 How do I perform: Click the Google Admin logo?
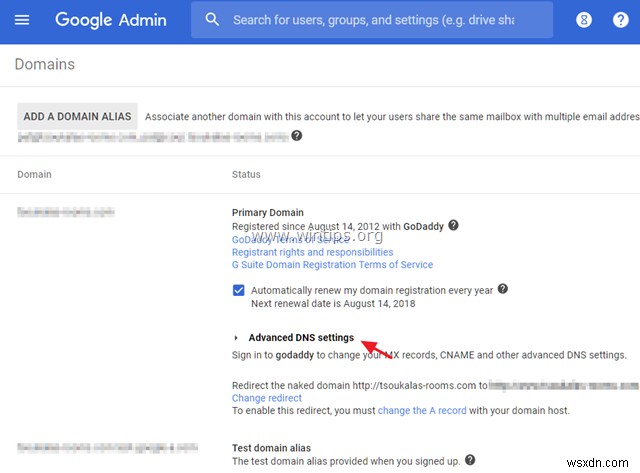(111, 20)
